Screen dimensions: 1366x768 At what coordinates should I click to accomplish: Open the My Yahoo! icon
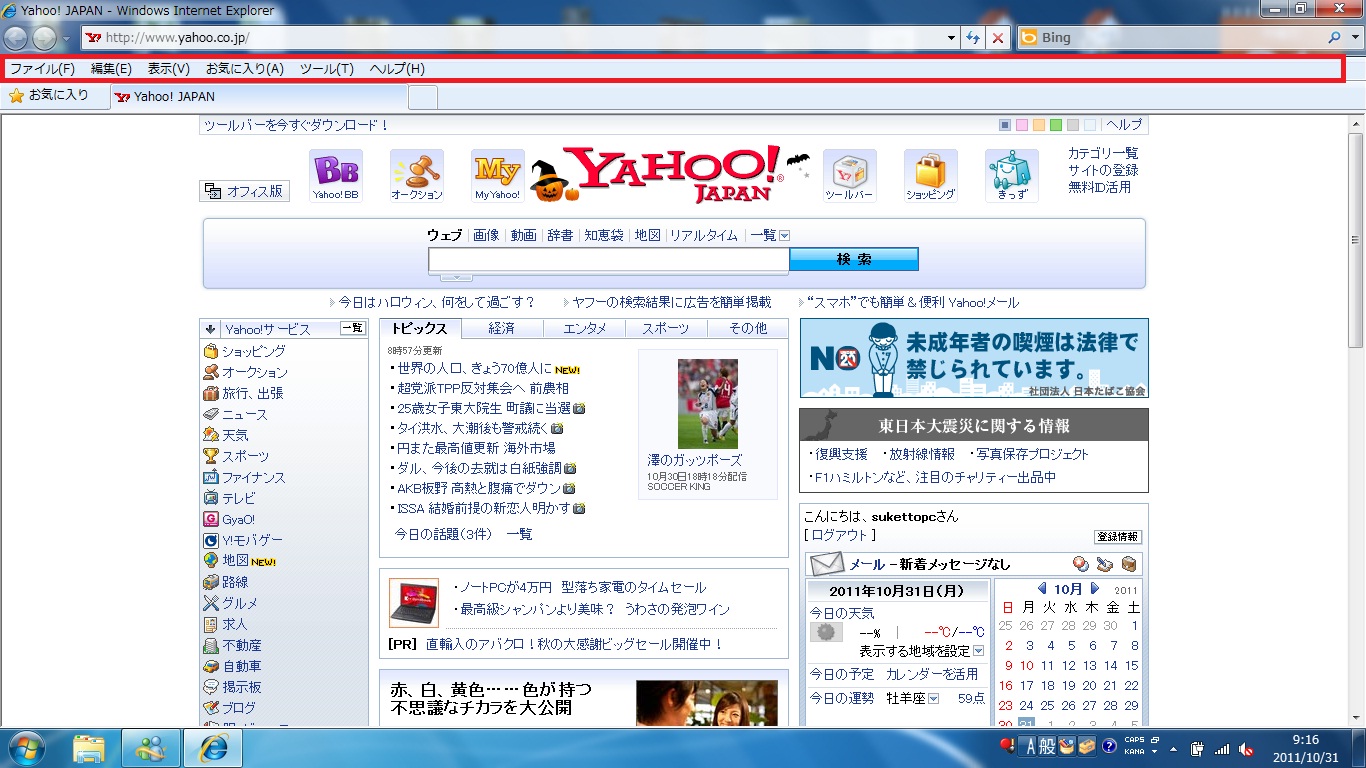tap(497, 176)
